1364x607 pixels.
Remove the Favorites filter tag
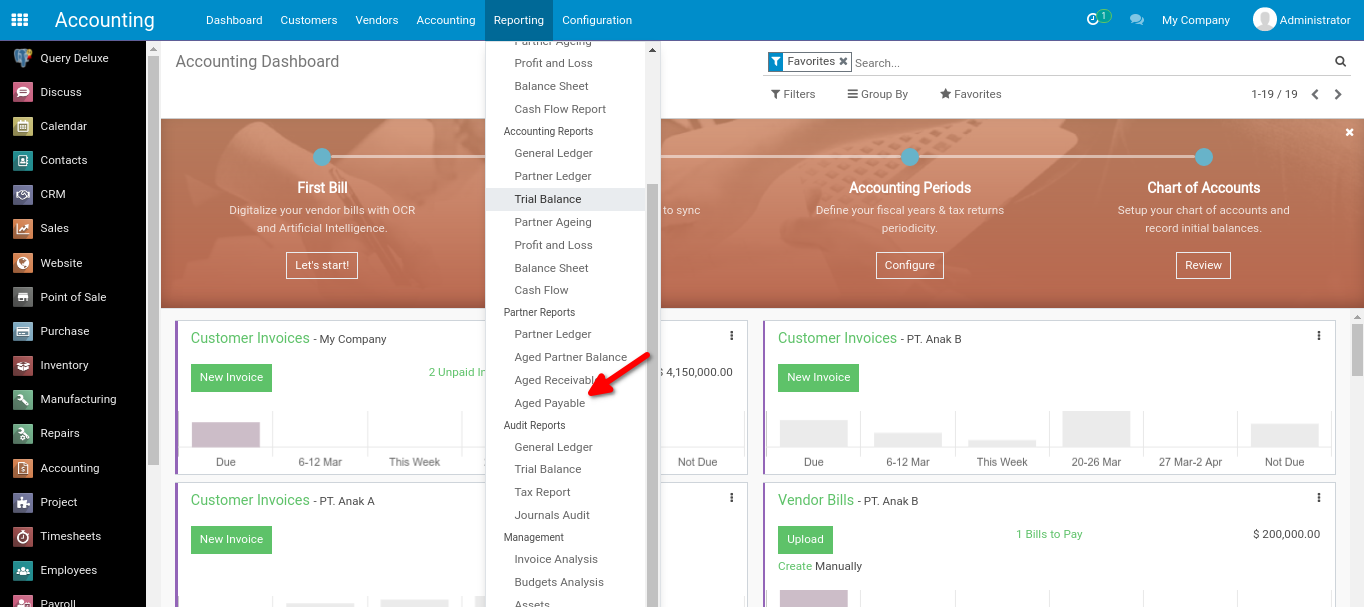843,62
